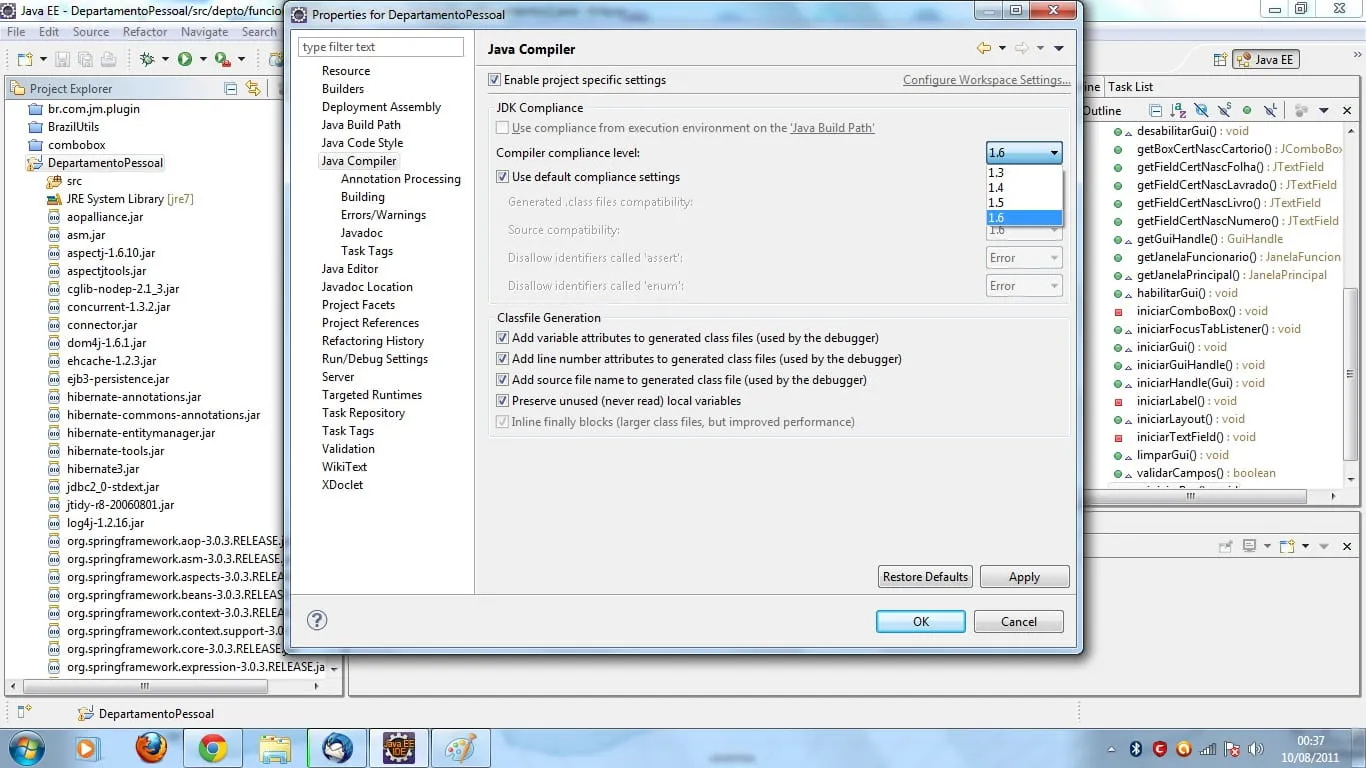Open the dropdown arrow beside the Debug icon
Viewport: 1366px width, 768px height.
pos(165,60)
